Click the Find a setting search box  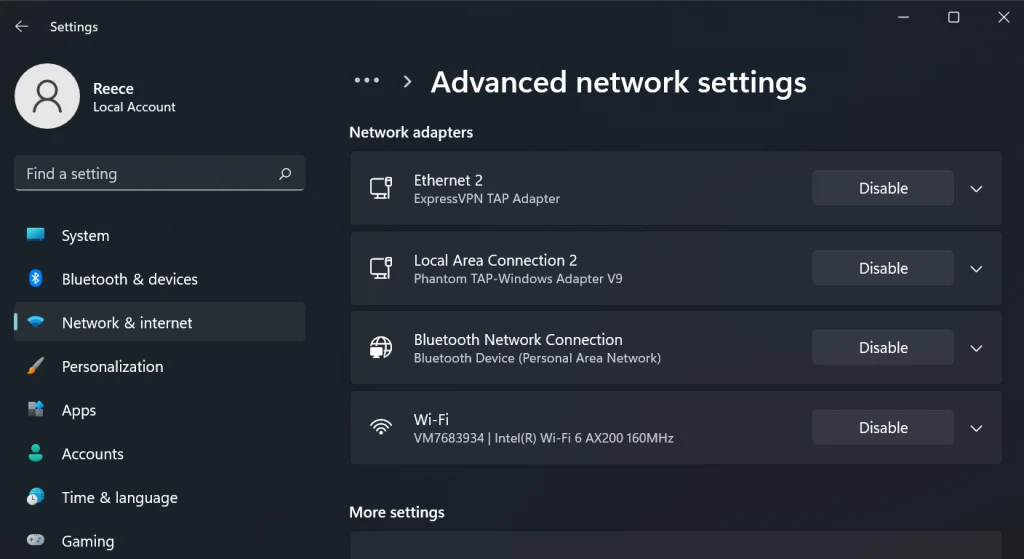(x=150, y=174)
